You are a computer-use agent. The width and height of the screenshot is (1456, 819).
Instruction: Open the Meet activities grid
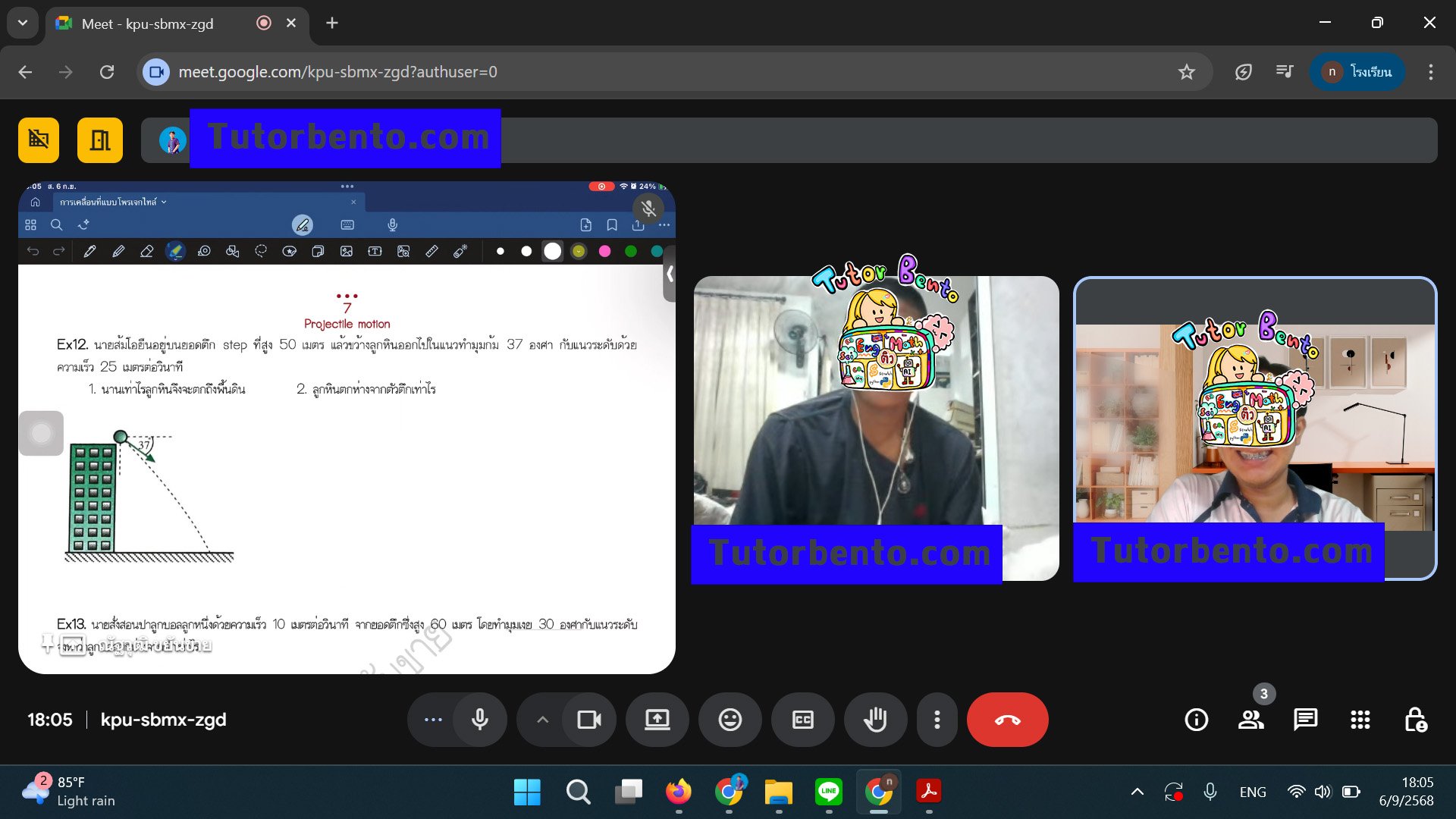click(1360, 720)
